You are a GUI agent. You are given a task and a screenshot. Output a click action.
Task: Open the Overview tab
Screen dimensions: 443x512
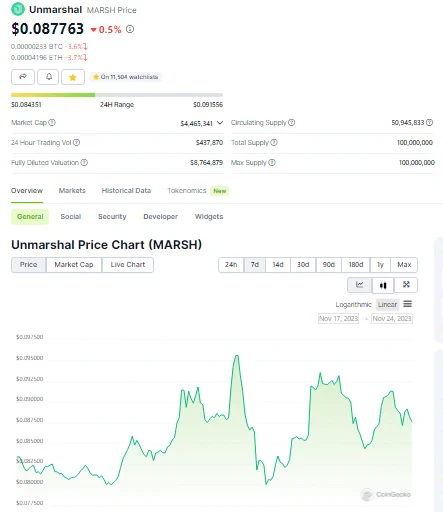(x=27, y=191)
